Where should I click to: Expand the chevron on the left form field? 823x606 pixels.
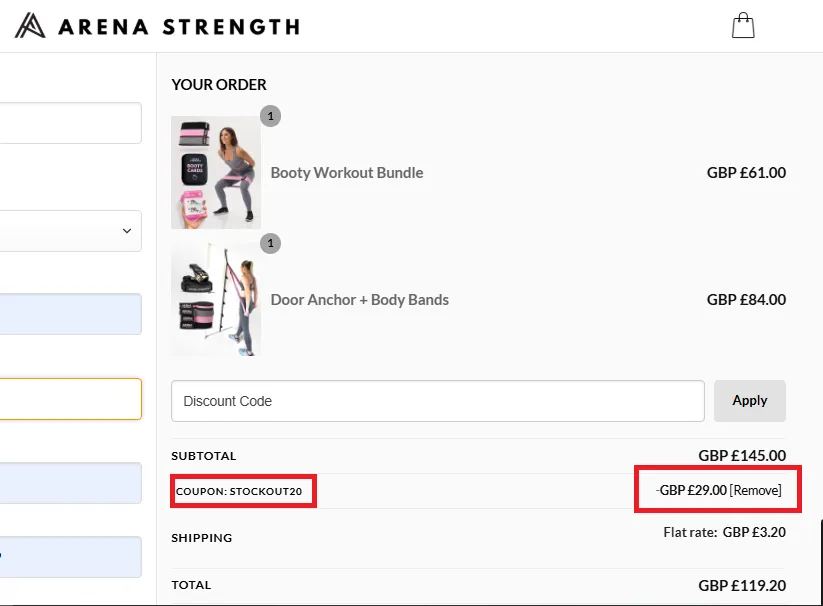(126, 231)
